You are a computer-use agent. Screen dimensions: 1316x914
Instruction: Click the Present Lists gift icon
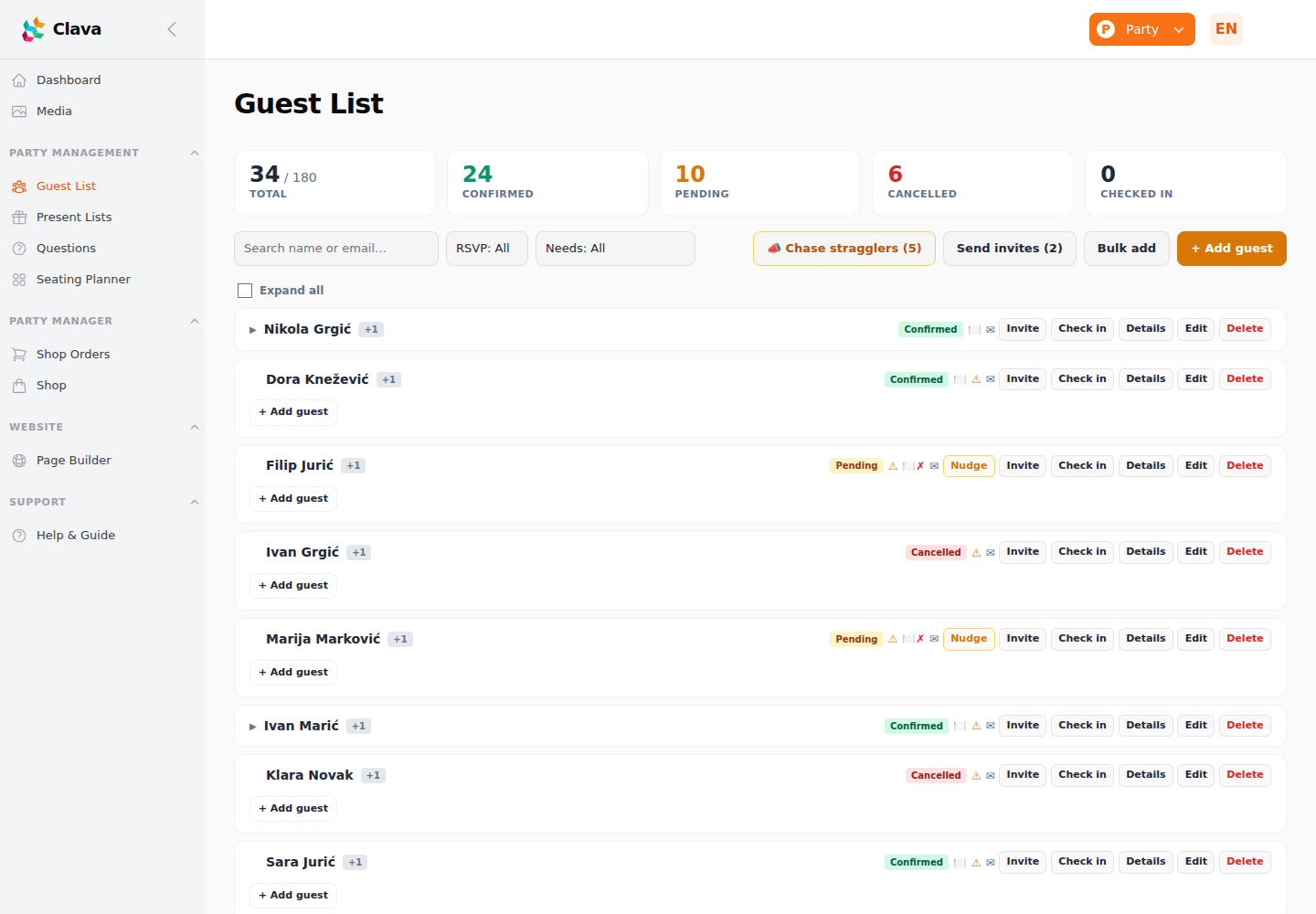coord(19,218)
